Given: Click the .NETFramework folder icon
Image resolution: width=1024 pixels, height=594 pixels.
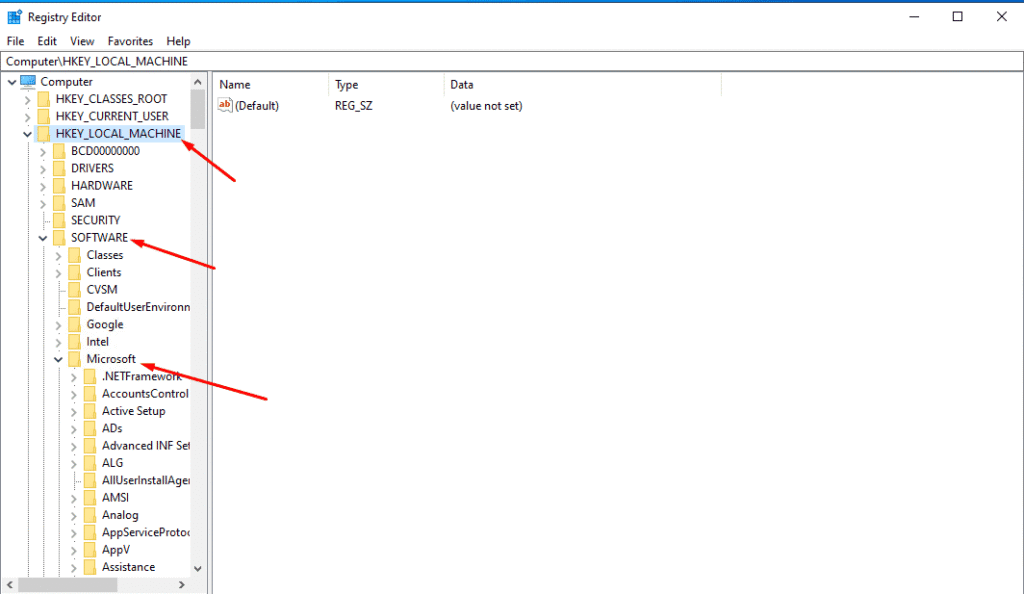Looking at the screenshot, I should coord(90,376).
